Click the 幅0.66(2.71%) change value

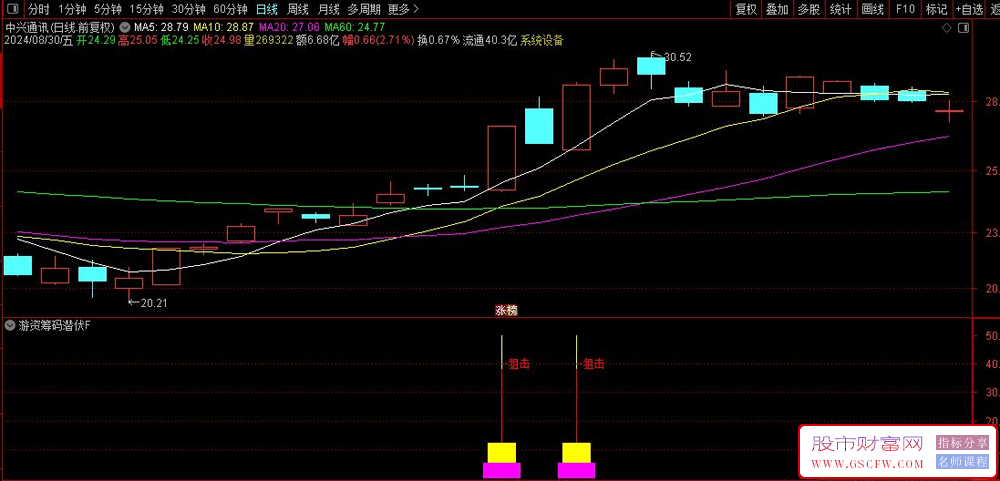coord(379,40)
